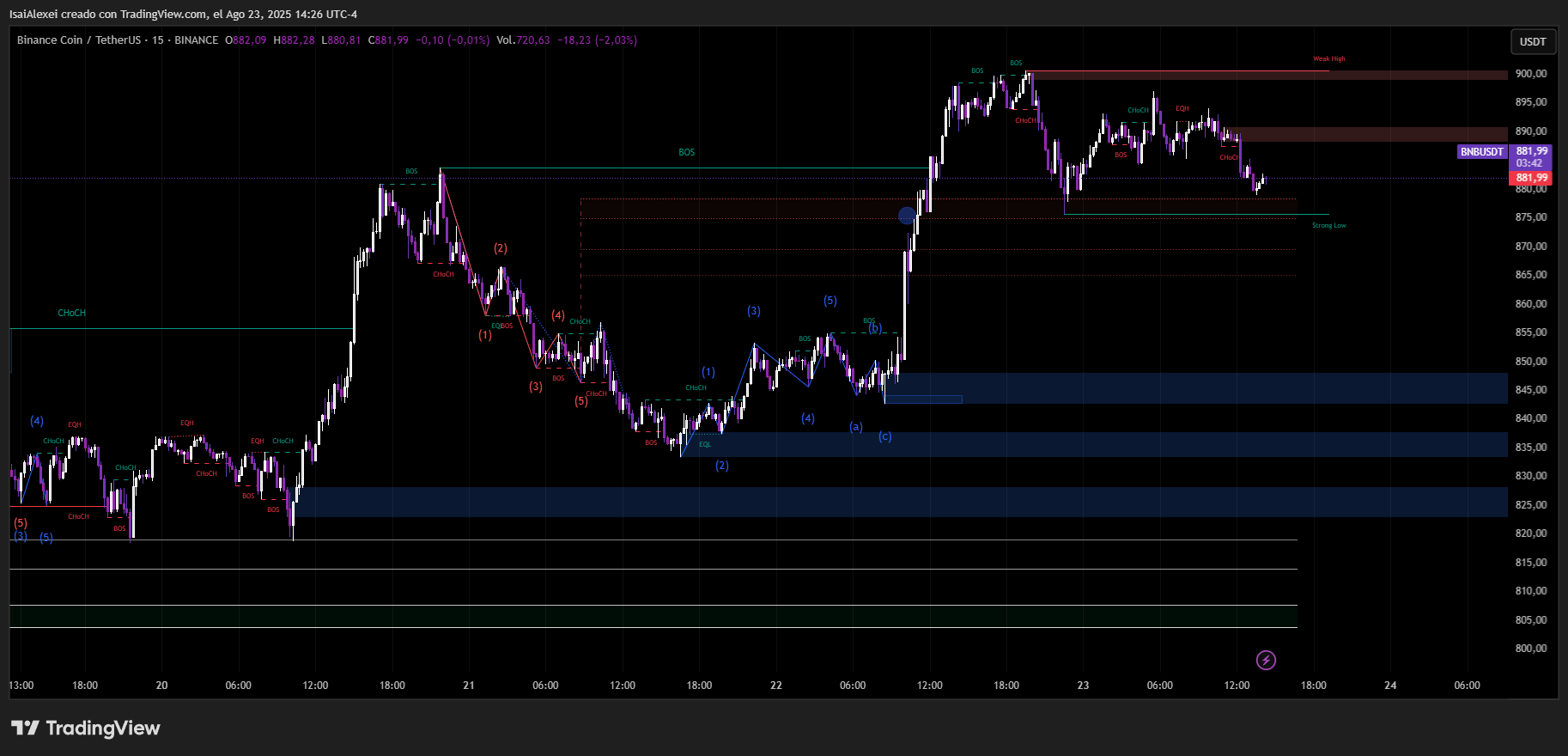1568x756 pixels.
Task: Click the blue (3) wave label near 860
Action: coord(754,311)
